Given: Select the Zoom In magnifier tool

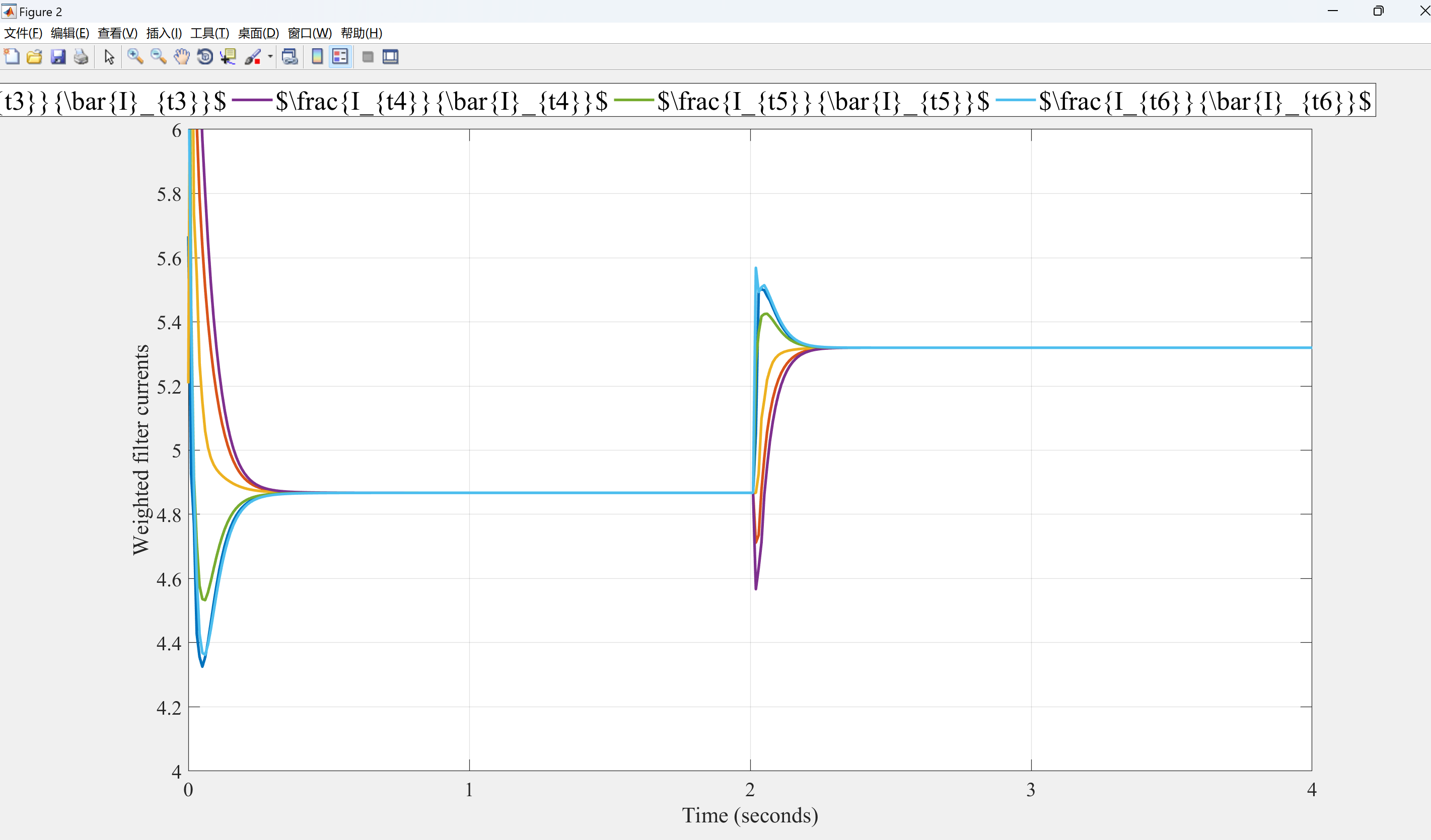Looking at the screenshot, I should 135,57.
